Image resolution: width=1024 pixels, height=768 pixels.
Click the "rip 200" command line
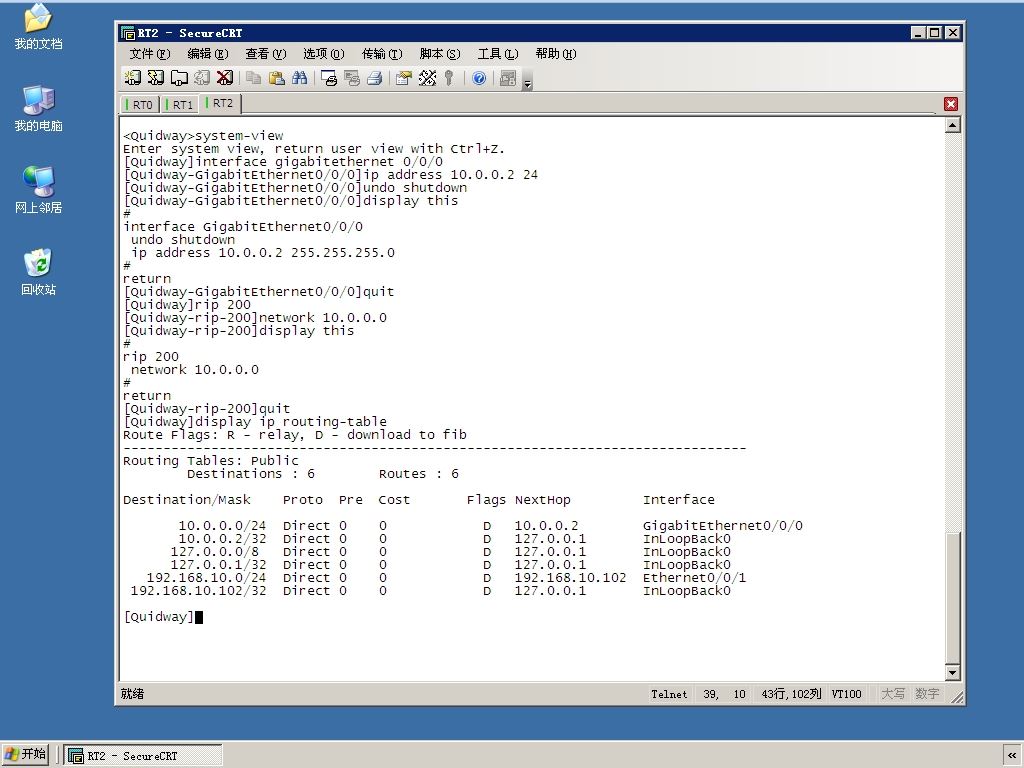[x=187, y=304]
